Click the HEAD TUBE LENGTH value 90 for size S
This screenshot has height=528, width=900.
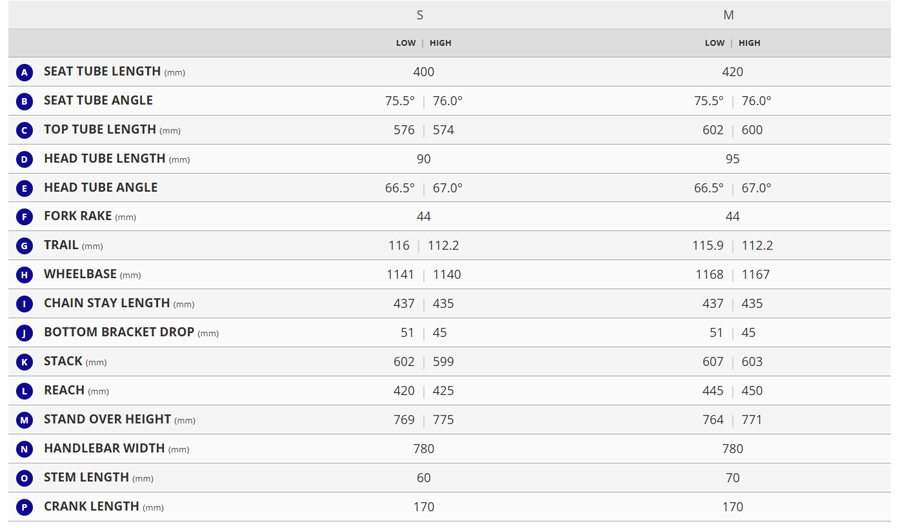(423, 159)
